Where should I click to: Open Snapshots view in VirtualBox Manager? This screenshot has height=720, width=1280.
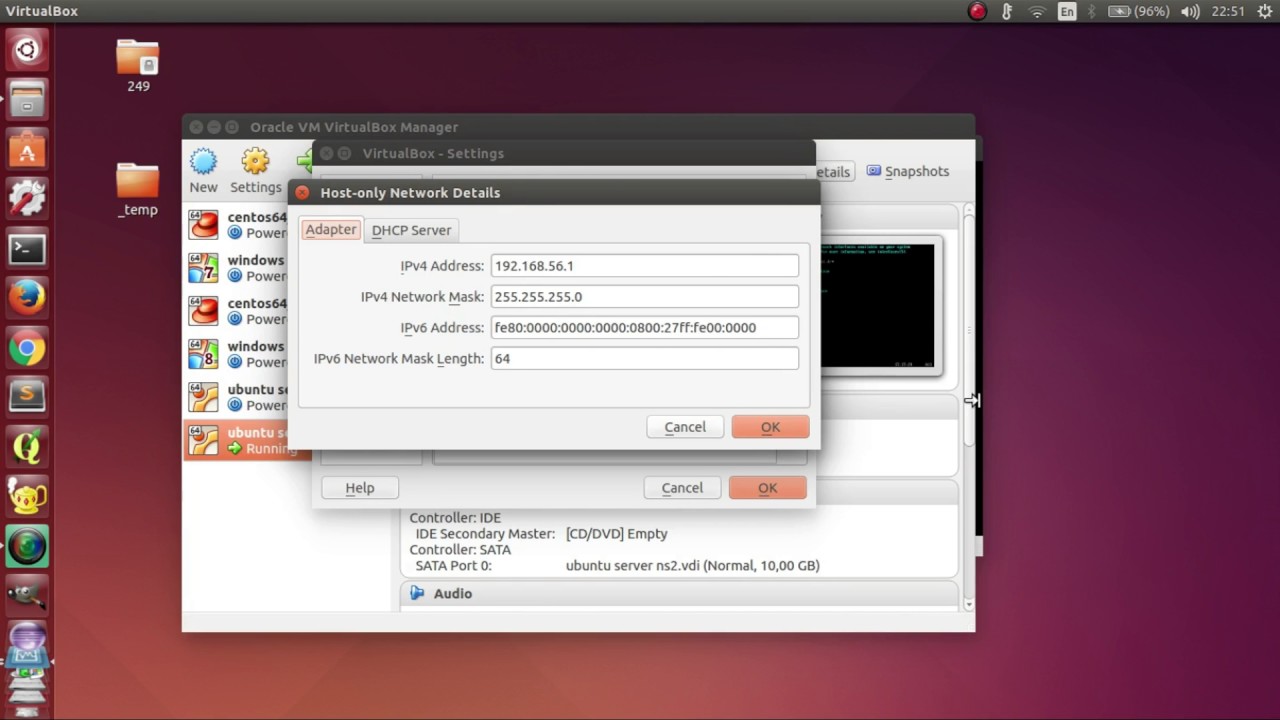908,171
